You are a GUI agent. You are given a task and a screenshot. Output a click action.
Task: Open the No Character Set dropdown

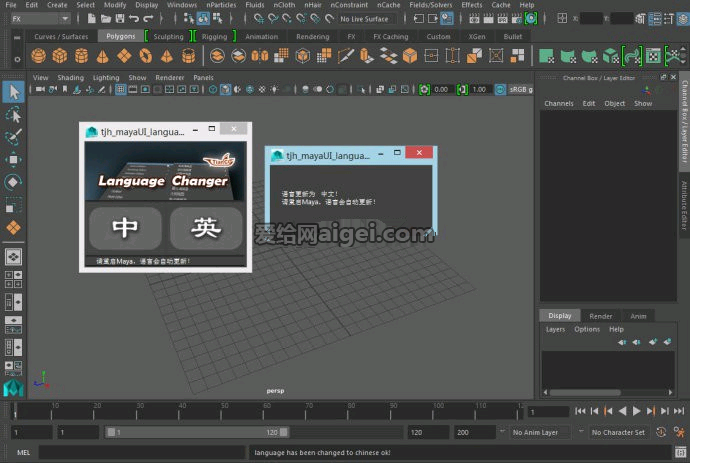619,432
